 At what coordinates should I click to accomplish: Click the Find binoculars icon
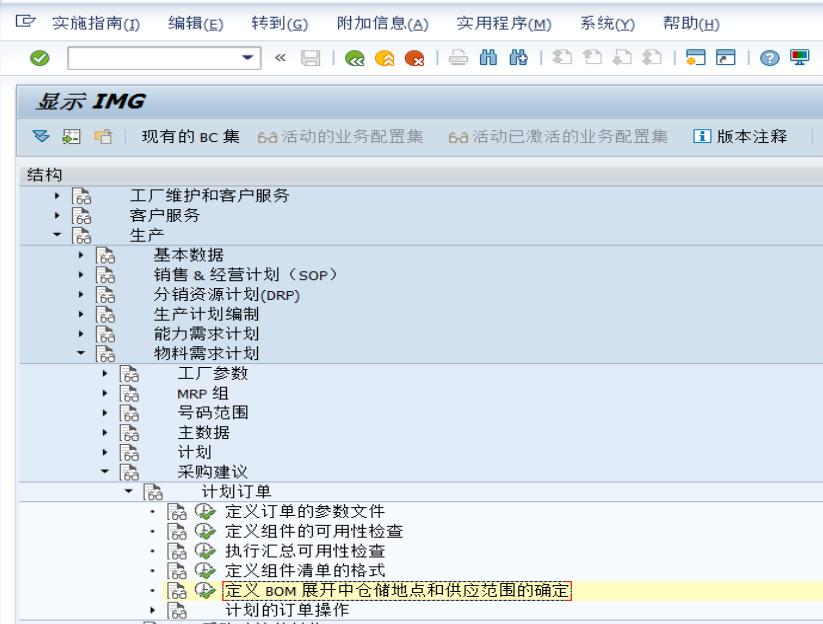488,58
